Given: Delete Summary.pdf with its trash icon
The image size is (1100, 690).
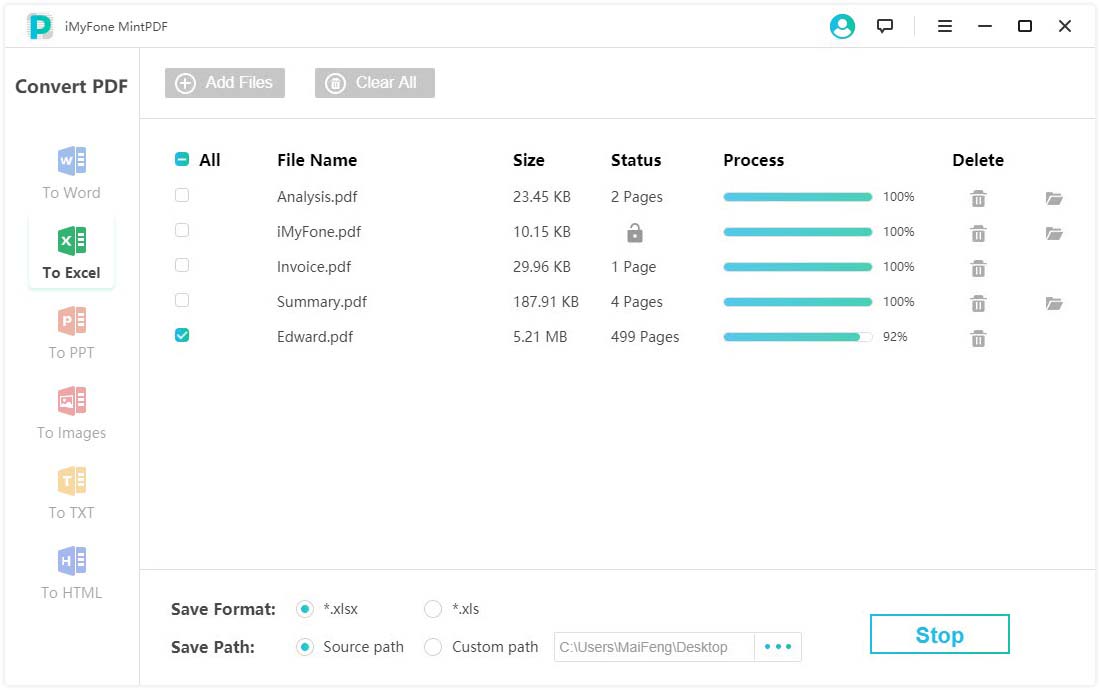Looking at the screenshot, I should (x=978, y=304).
